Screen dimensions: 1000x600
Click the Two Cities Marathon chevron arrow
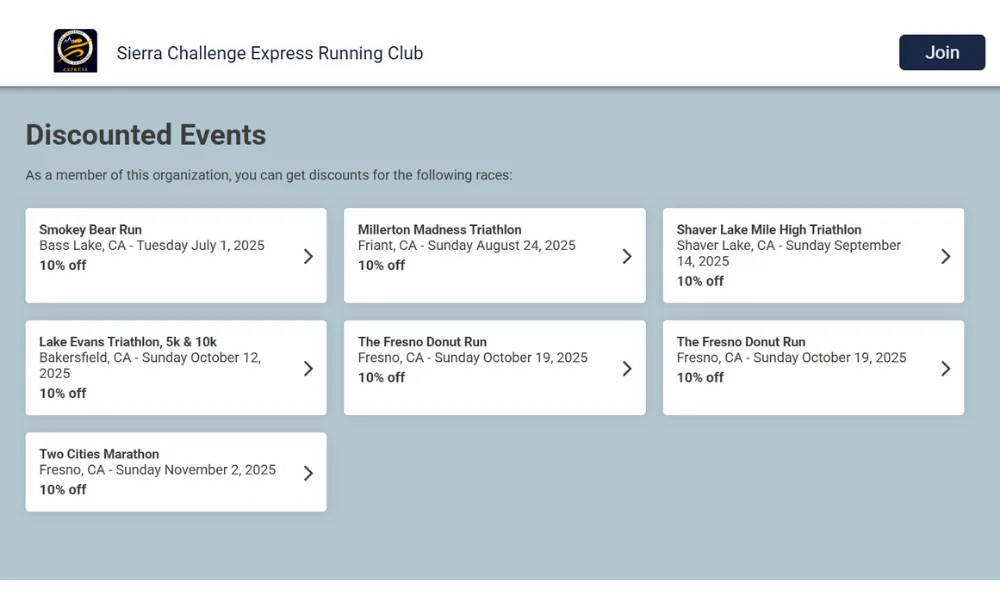(308, 473)
